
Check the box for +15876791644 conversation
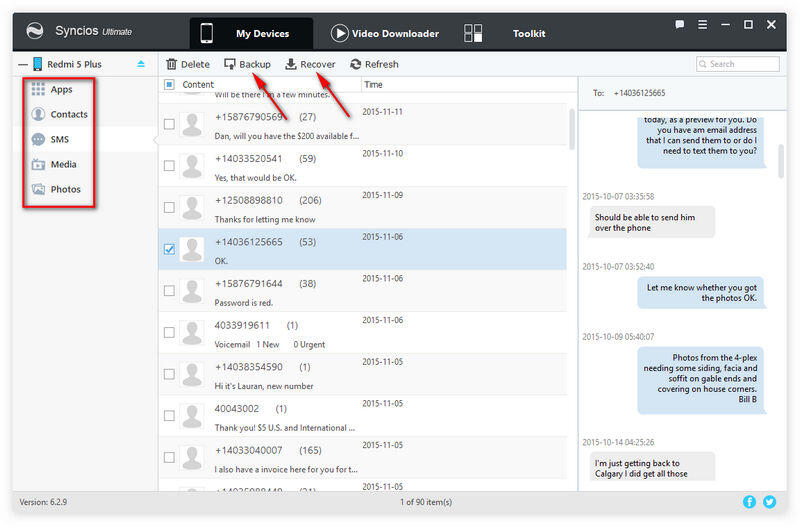click(169, 291)
